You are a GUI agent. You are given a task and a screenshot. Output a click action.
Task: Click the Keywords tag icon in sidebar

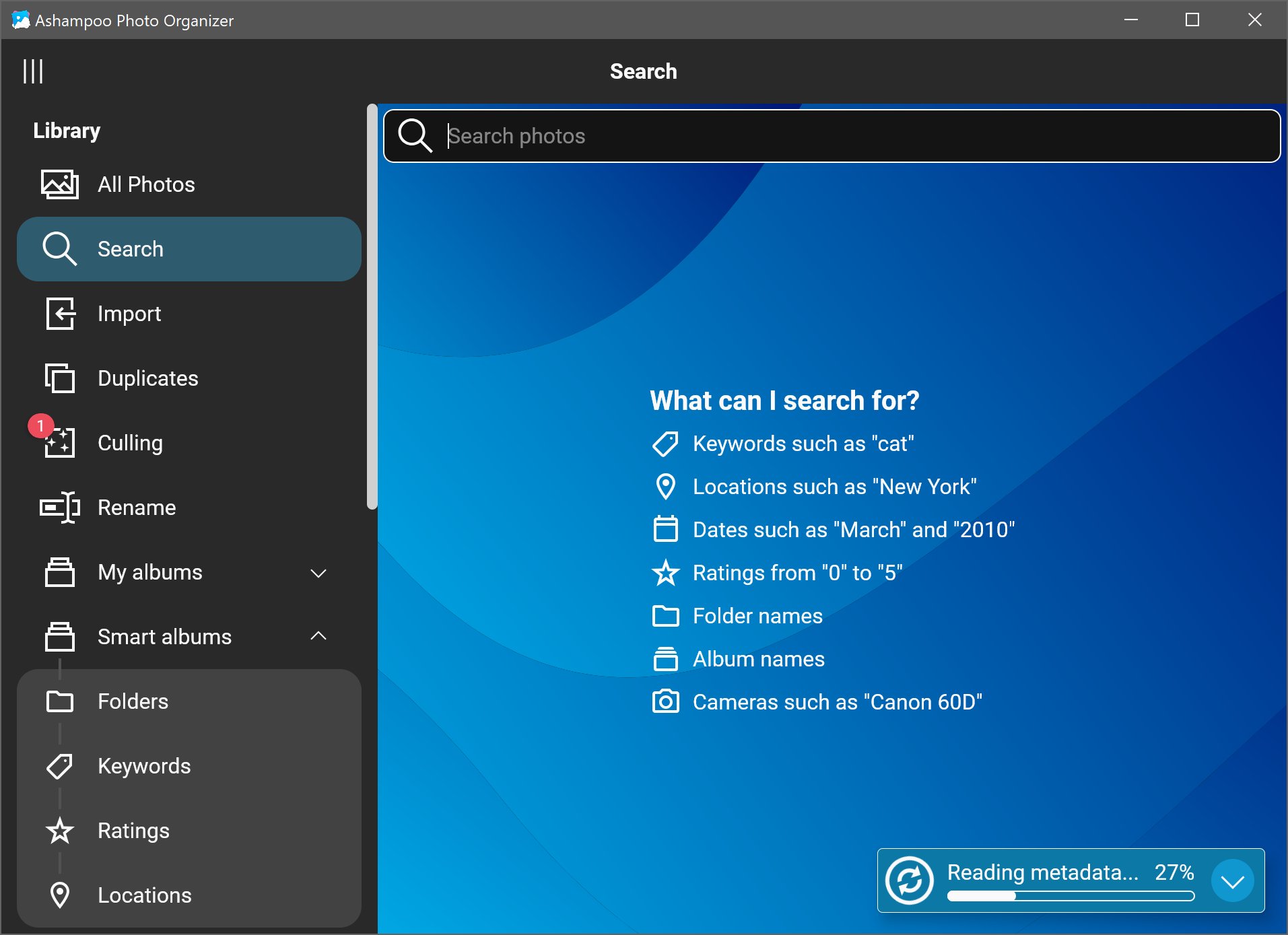pos(60,766)
